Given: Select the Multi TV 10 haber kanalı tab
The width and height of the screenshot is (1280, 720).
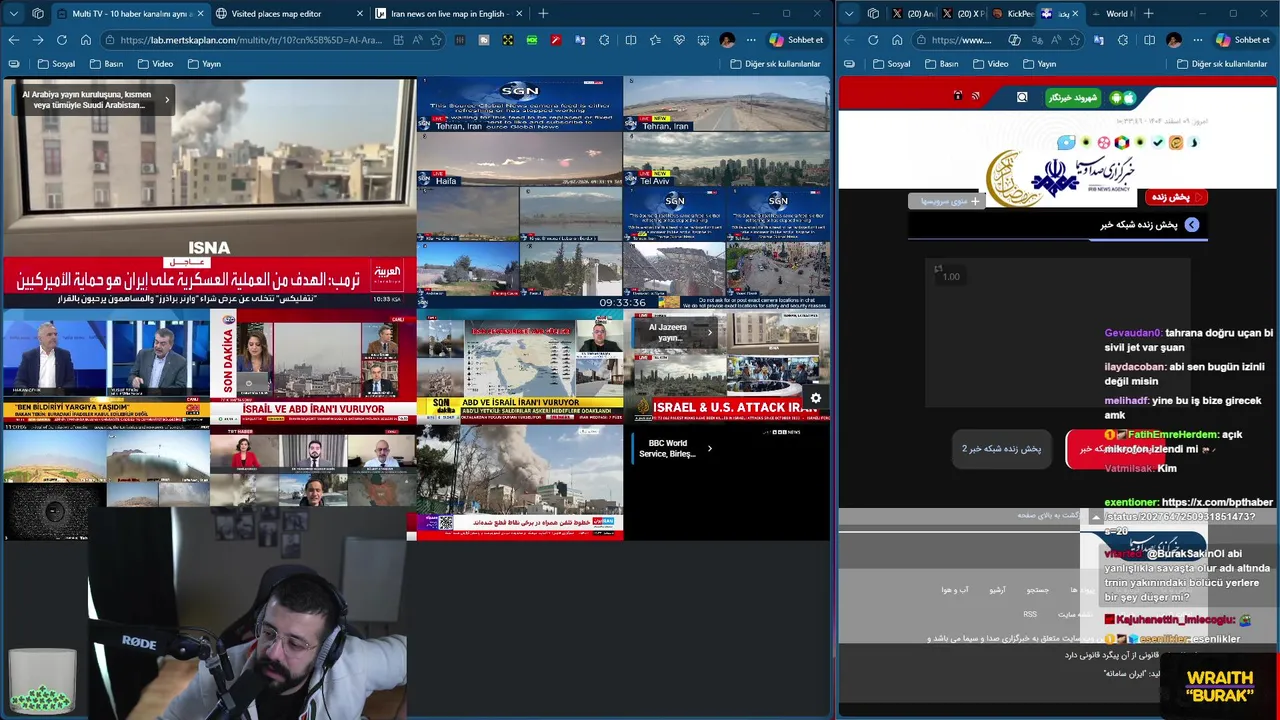Looking at the screenshot, I should pyautogui.click(x=131, y=14).
